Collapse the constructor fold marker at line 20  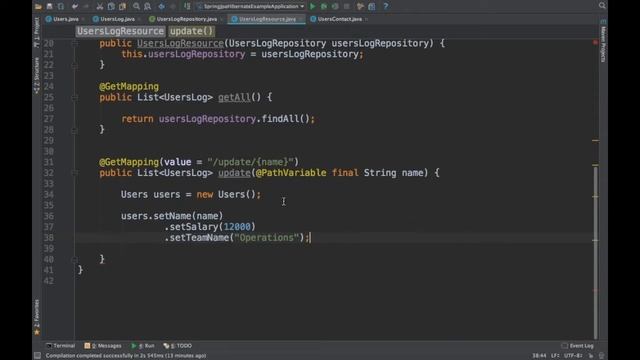click(75, 44)
